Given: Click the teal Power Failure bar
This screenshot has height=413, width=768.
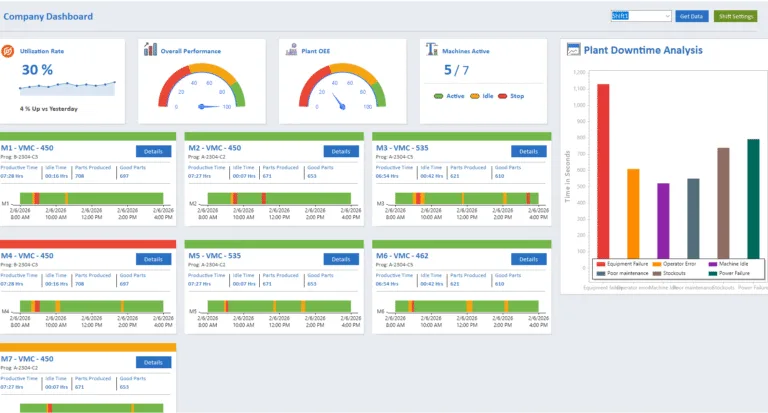Looking at the screenshot, I should (753, 199).
